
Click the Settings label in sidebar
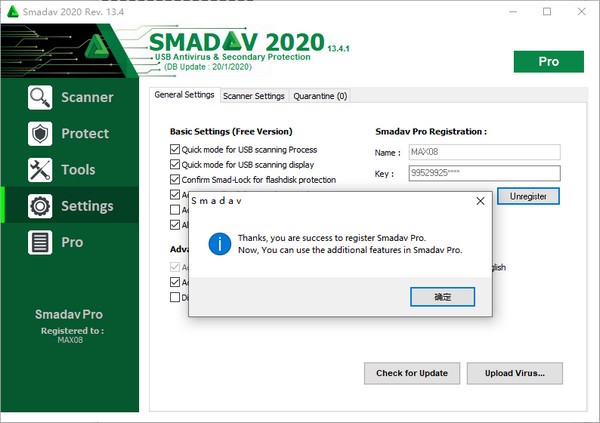click(87, 206)
